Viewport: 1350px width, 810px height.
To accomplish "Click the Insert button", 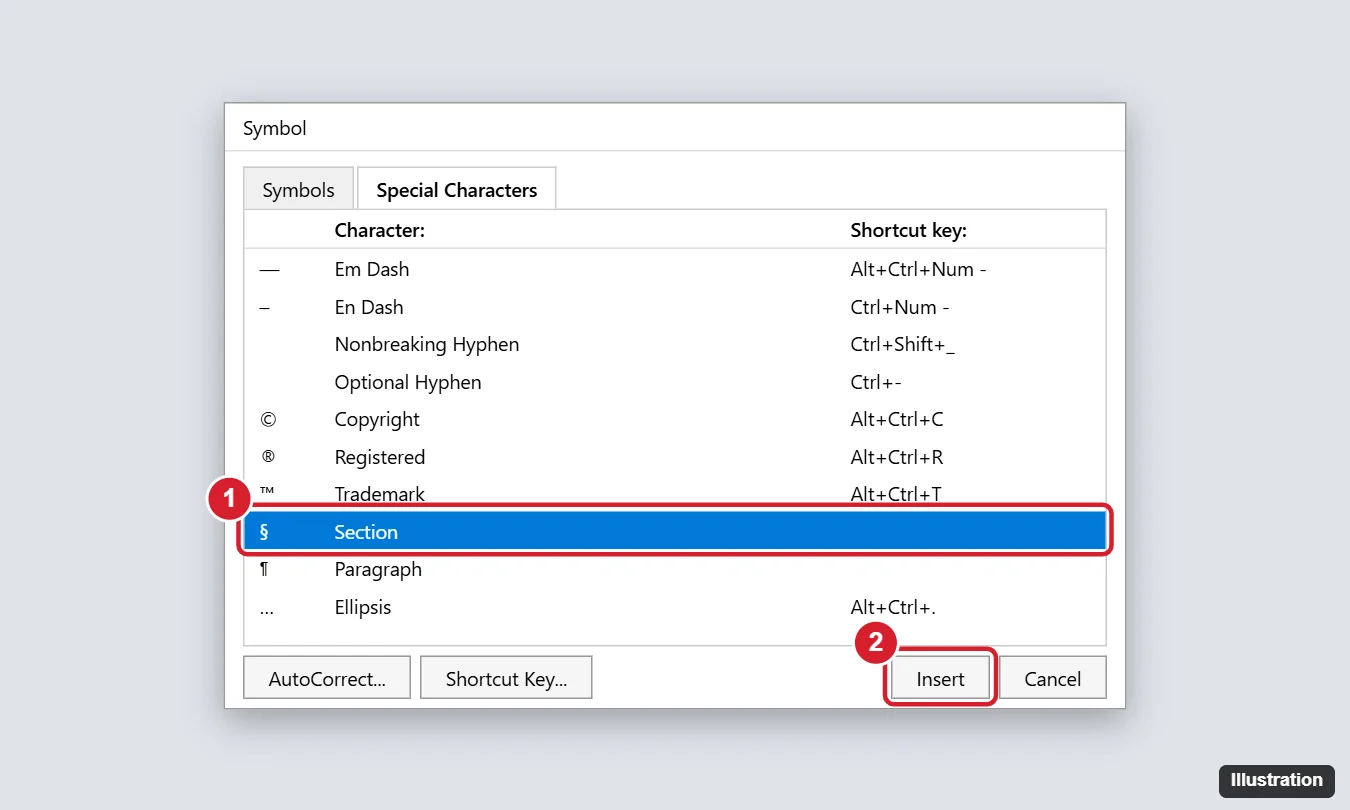I will (x=941, y=679).
